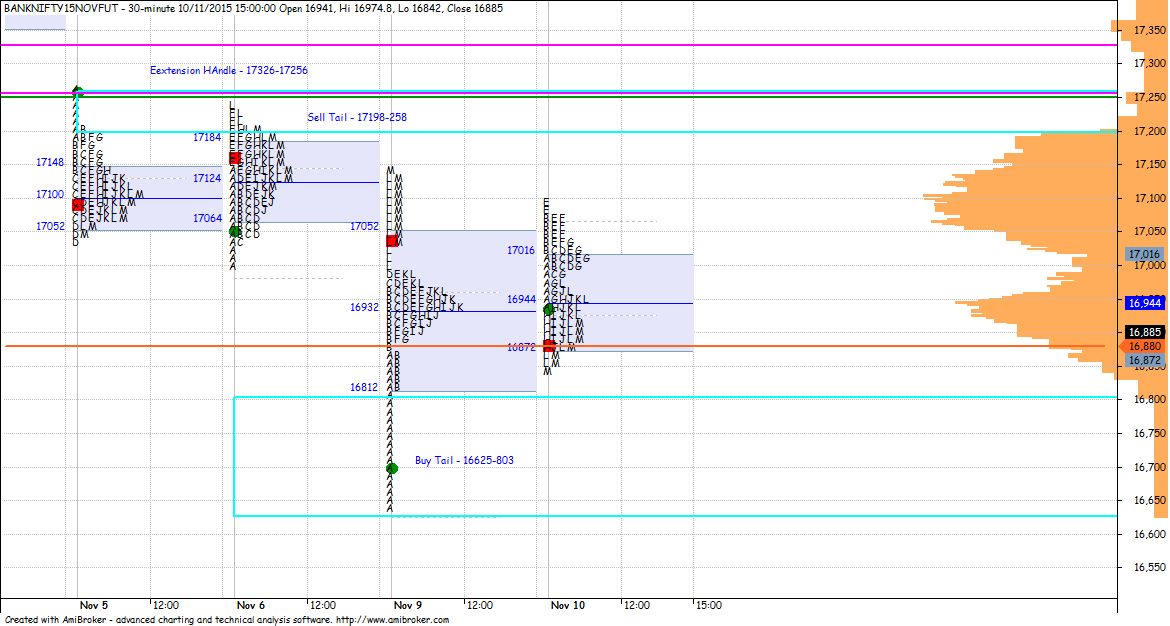Select the 'Eextension HAndle - 17326-17256' annotation
The image size is (1170, 626).
(229, 70)
